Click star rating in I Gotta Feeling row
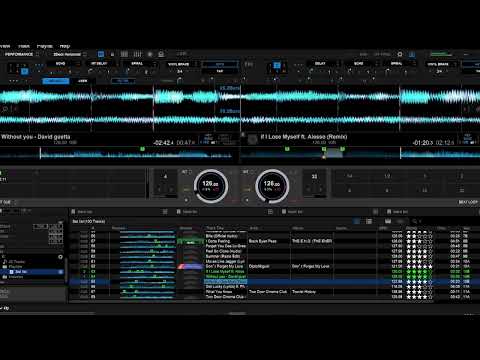Image resolution: width=480 pixels, height=360 pixels. coord(419,241)
